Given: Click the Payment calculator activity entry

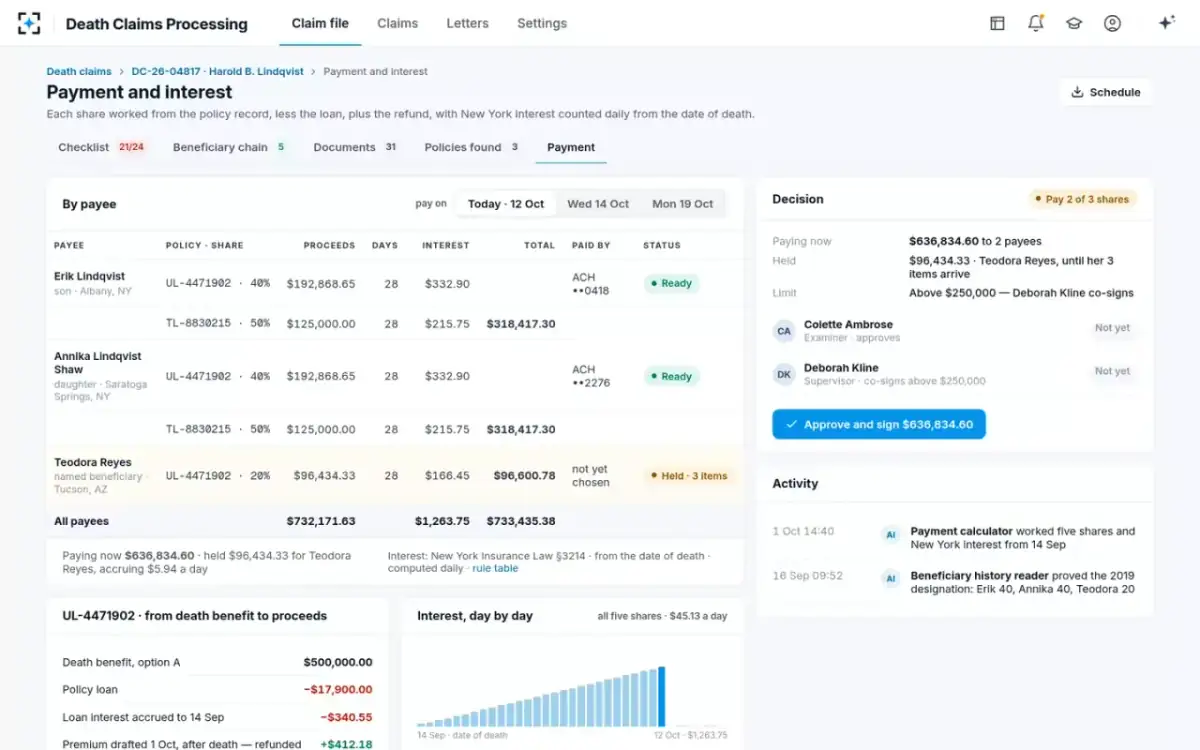Looking at the screenshot, I should point(955,538).
